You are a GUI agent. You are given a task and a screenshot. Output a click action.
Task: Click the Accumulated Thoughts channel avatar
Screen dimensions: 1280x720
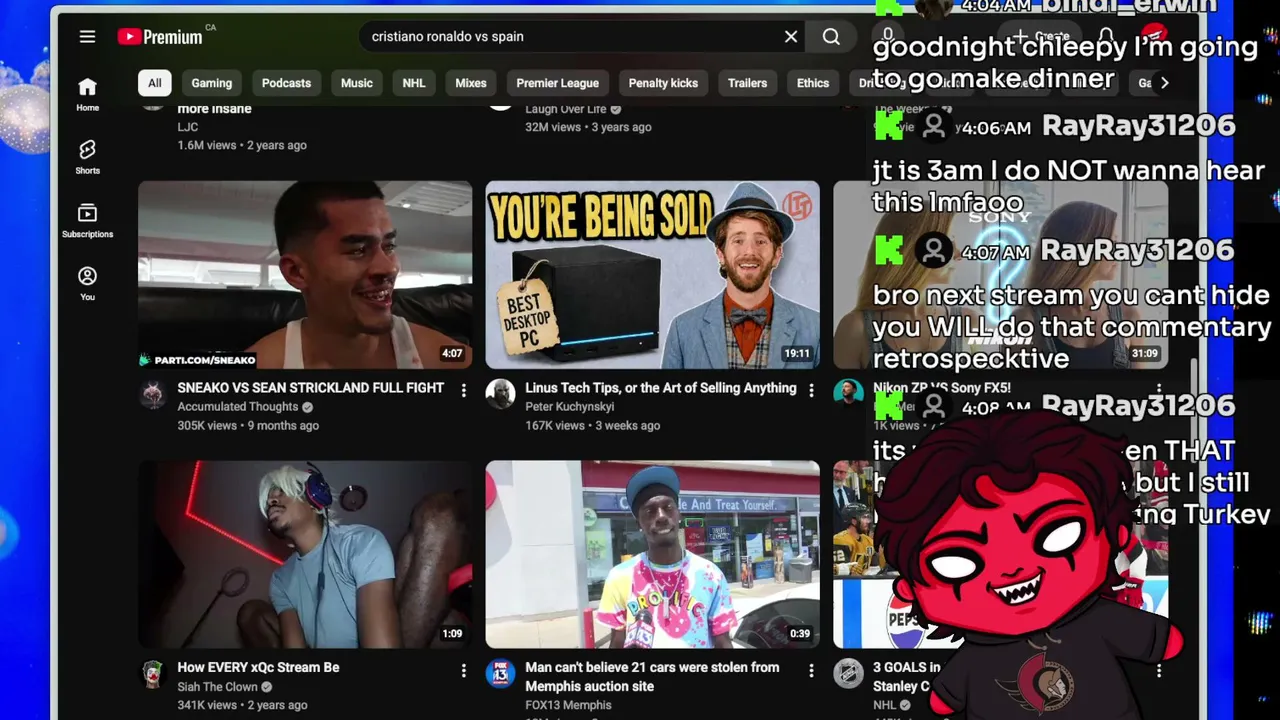click(153, 394)
